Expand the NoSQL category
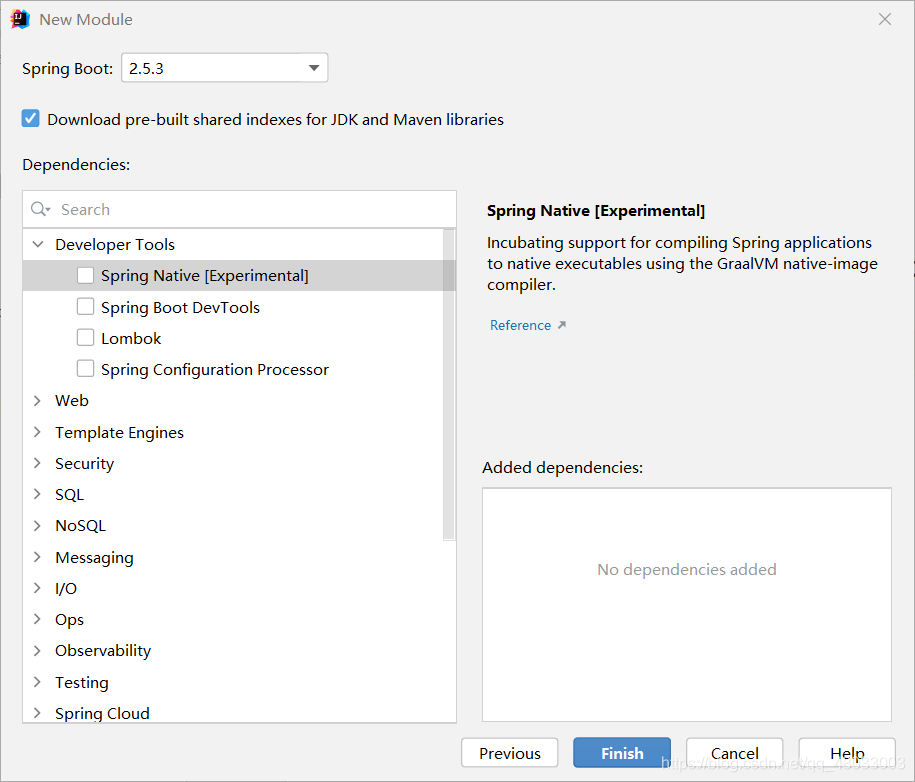 [37, 525]
